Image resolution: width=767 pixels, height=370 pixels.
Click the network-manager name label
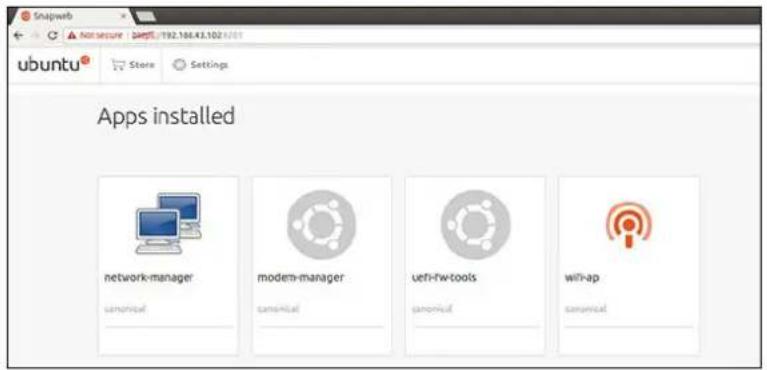tap(149, 278)
